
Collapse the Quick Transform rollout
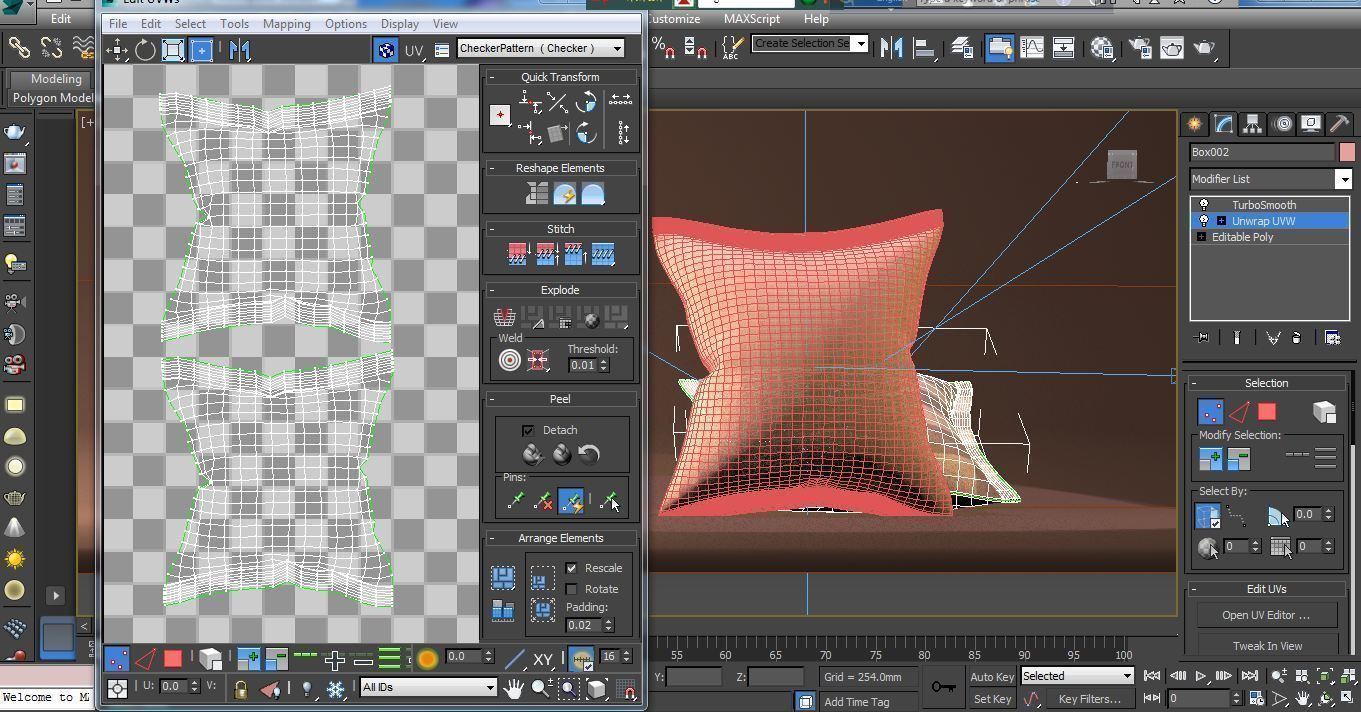click(560, 77)
